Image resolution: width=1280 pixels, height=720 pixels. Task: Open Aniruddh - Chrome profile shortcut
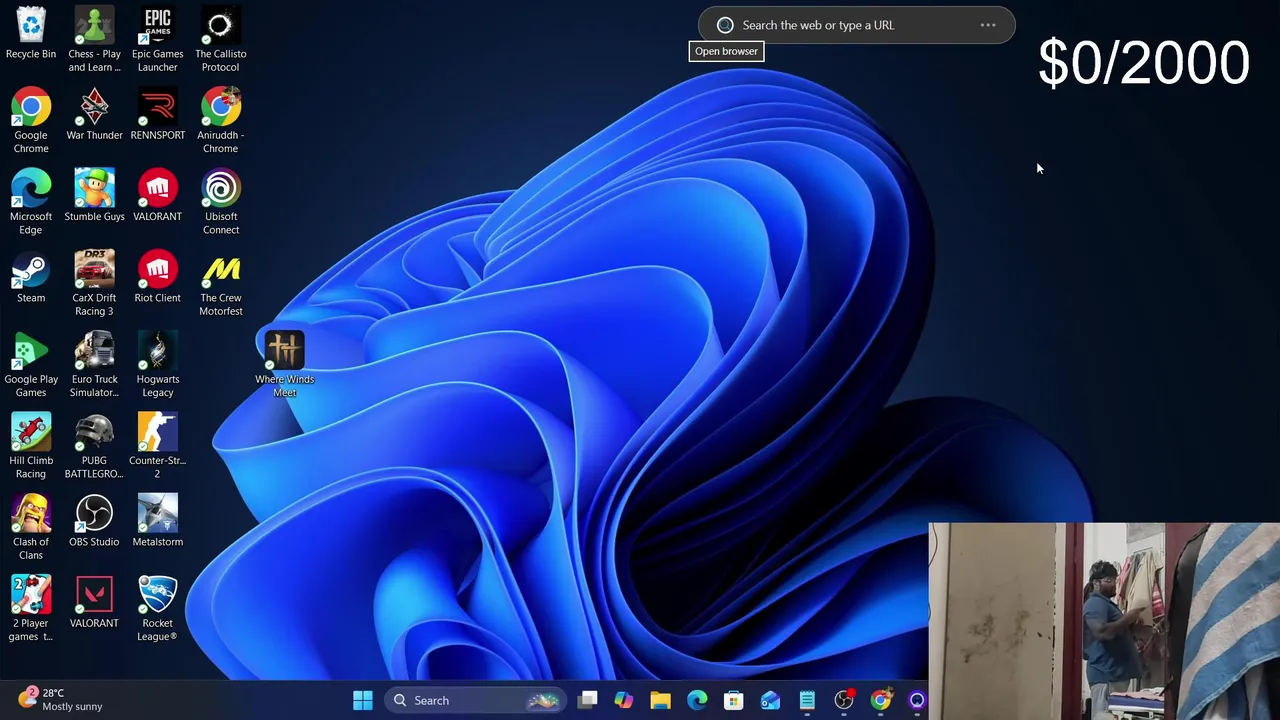(220, 120)
